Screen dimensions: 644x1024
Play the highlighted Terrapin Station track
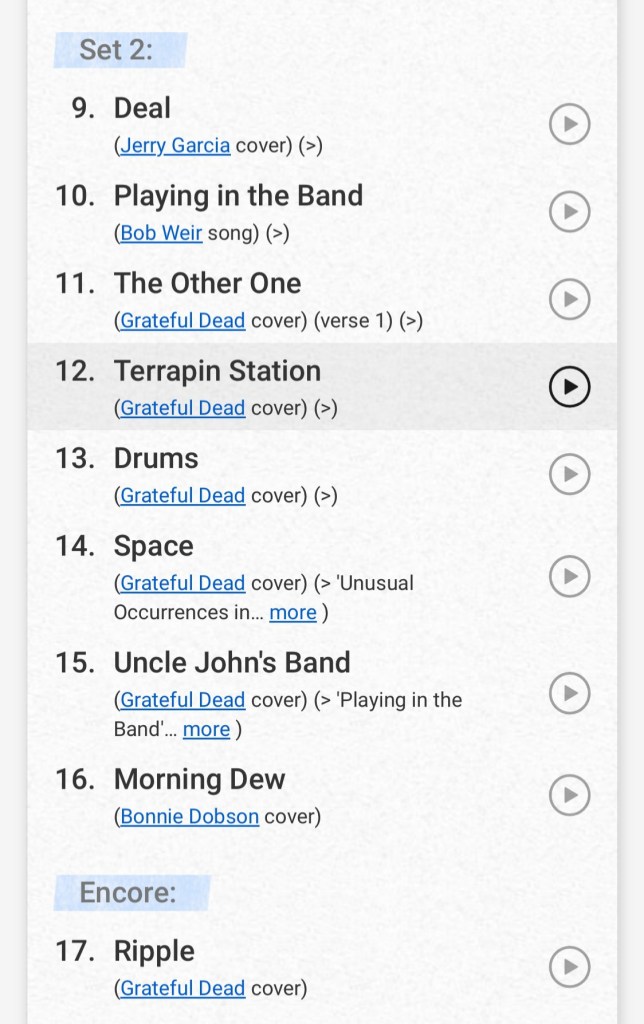[570, 387]
